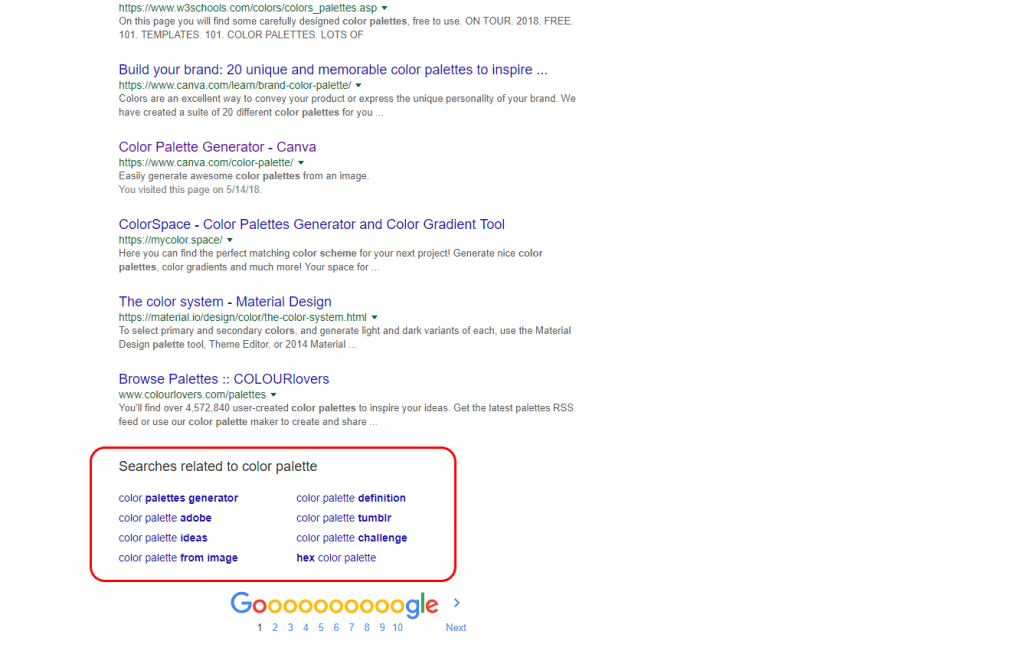Select the color palette ideas related search
Image resolution: width=1024 pixels, height=651 pixels.
tap(163, 537)
